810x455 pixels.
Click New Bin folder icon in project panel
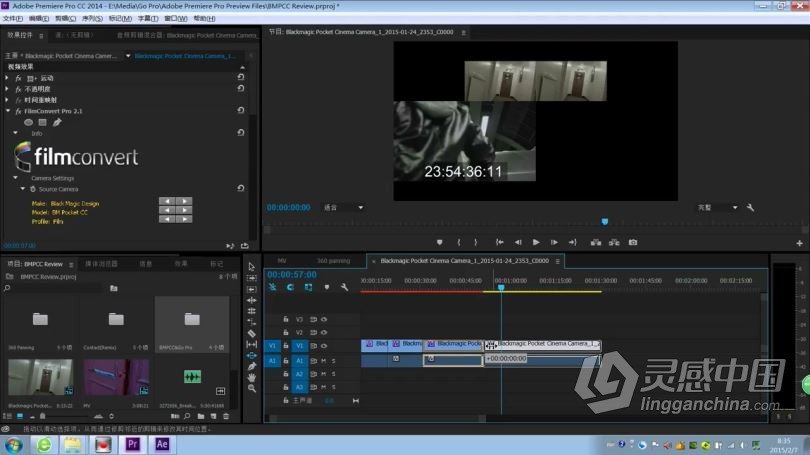coord(201,416)
